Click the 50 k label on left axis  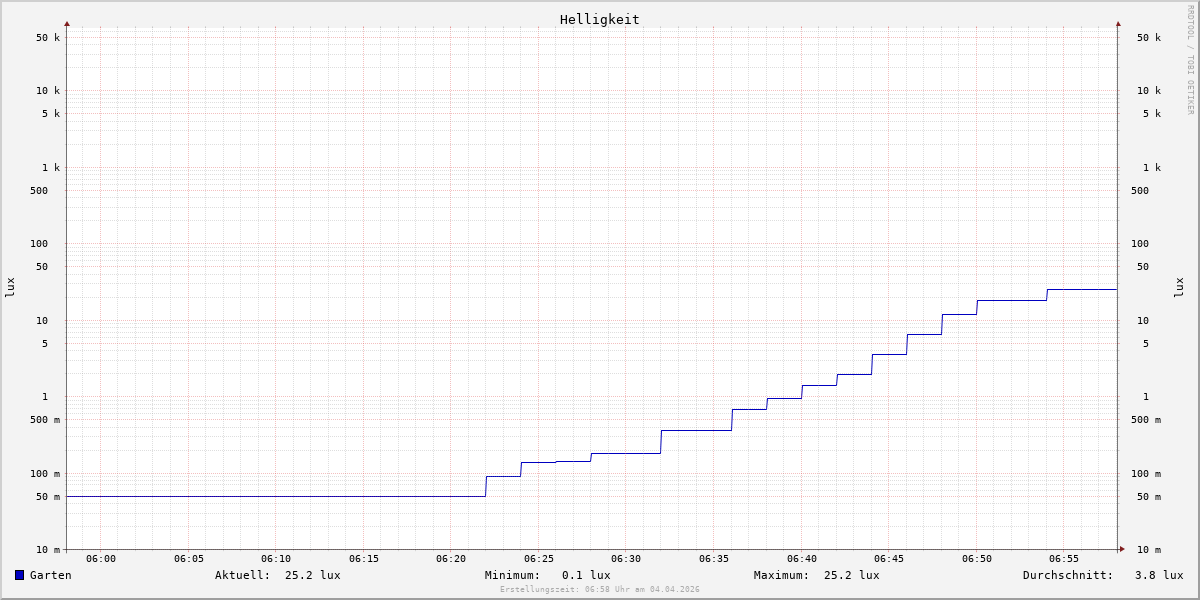point(48,38)
